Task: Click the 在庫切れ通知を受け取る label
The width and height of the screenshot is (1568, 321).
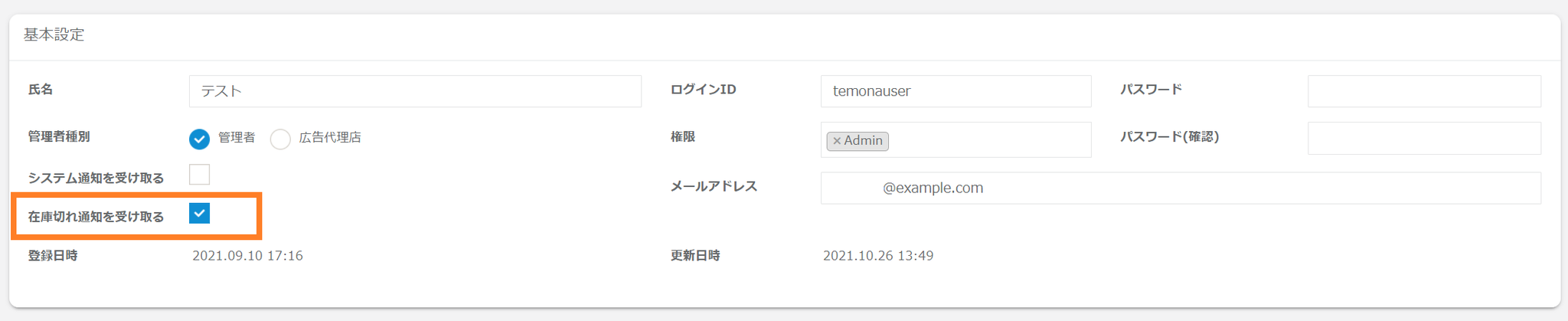Action: pos(96,217)
